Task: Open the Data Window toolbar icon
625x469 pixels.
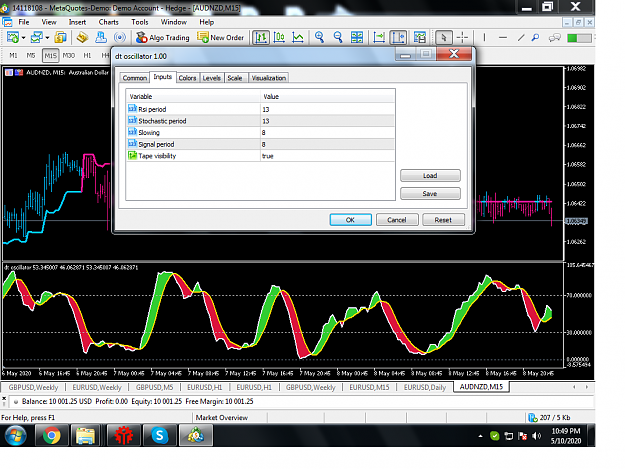Action: pyautogui.click(x=83, y=37)
